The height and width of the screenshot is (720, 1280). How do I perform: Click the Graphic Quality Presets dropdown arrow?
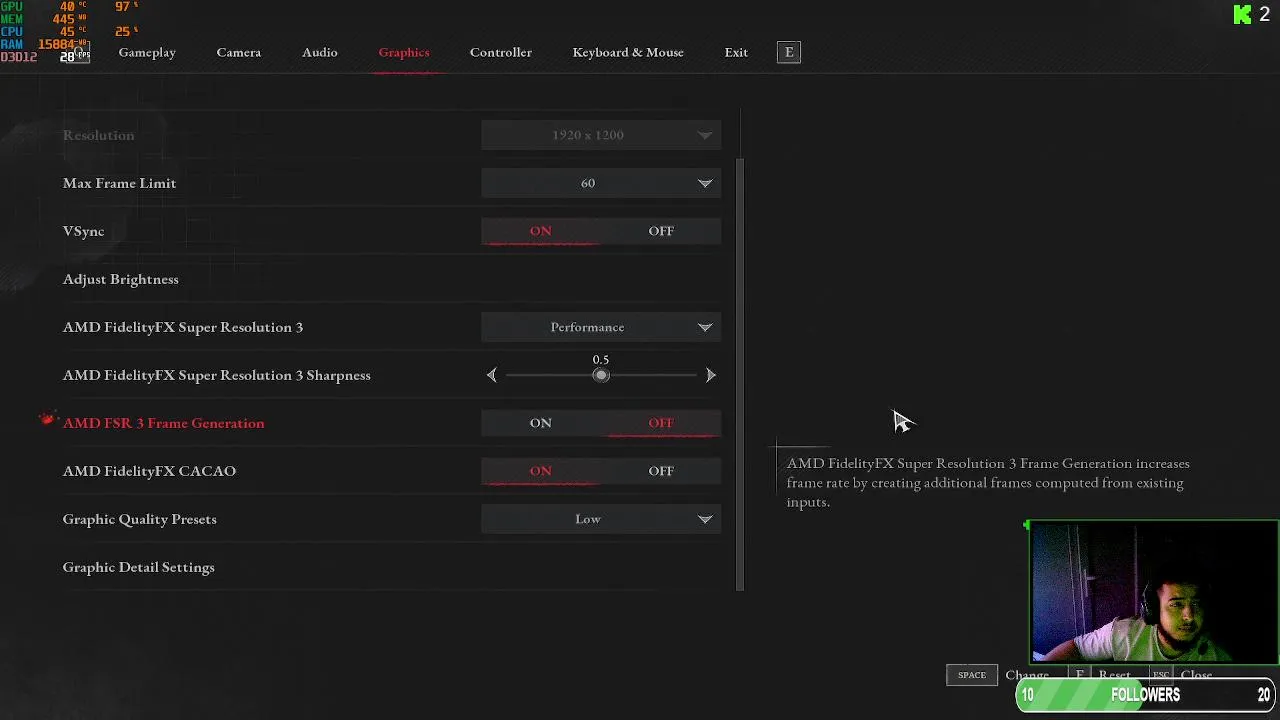tap(705, 519)
